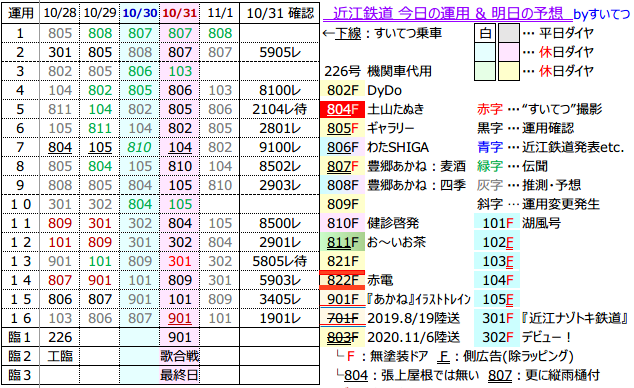The height and width of the screenshot is (388, 634).
Task: Select the 226 cell in row 臨1
Action: tap(60, 337)
